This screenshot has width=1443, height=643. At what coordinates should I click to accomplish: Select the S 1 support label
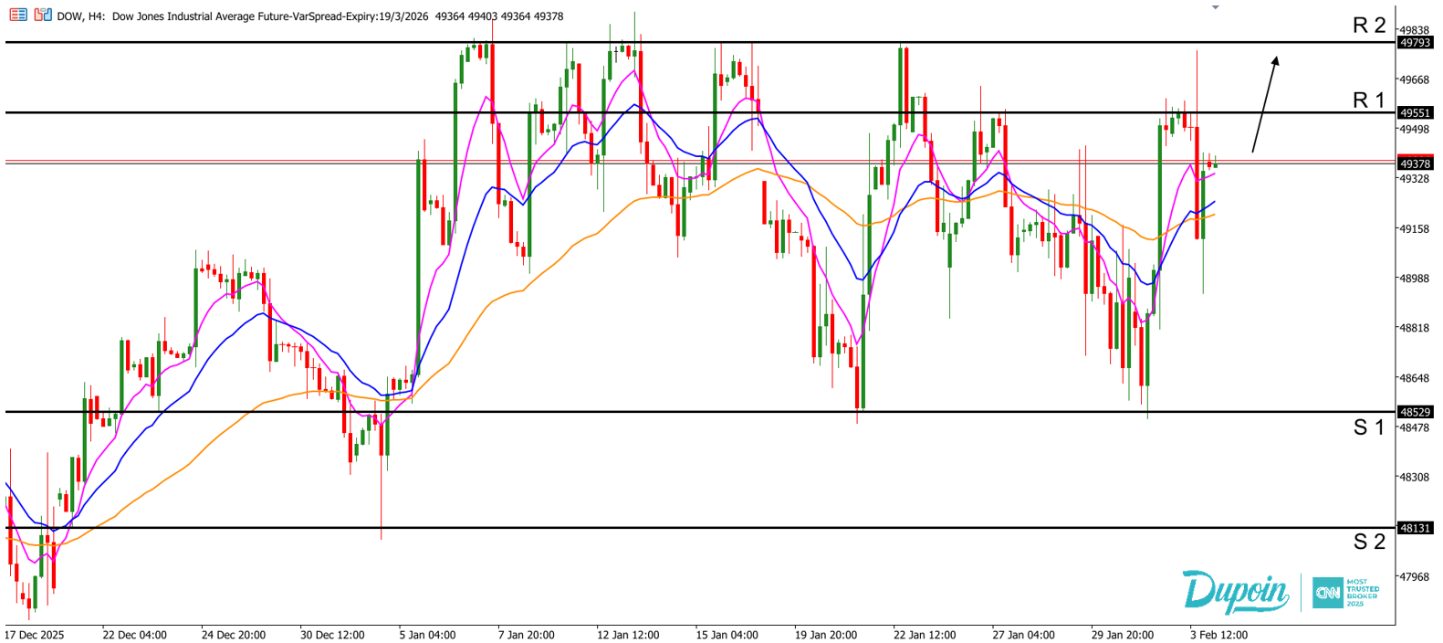coord(1369,427)
